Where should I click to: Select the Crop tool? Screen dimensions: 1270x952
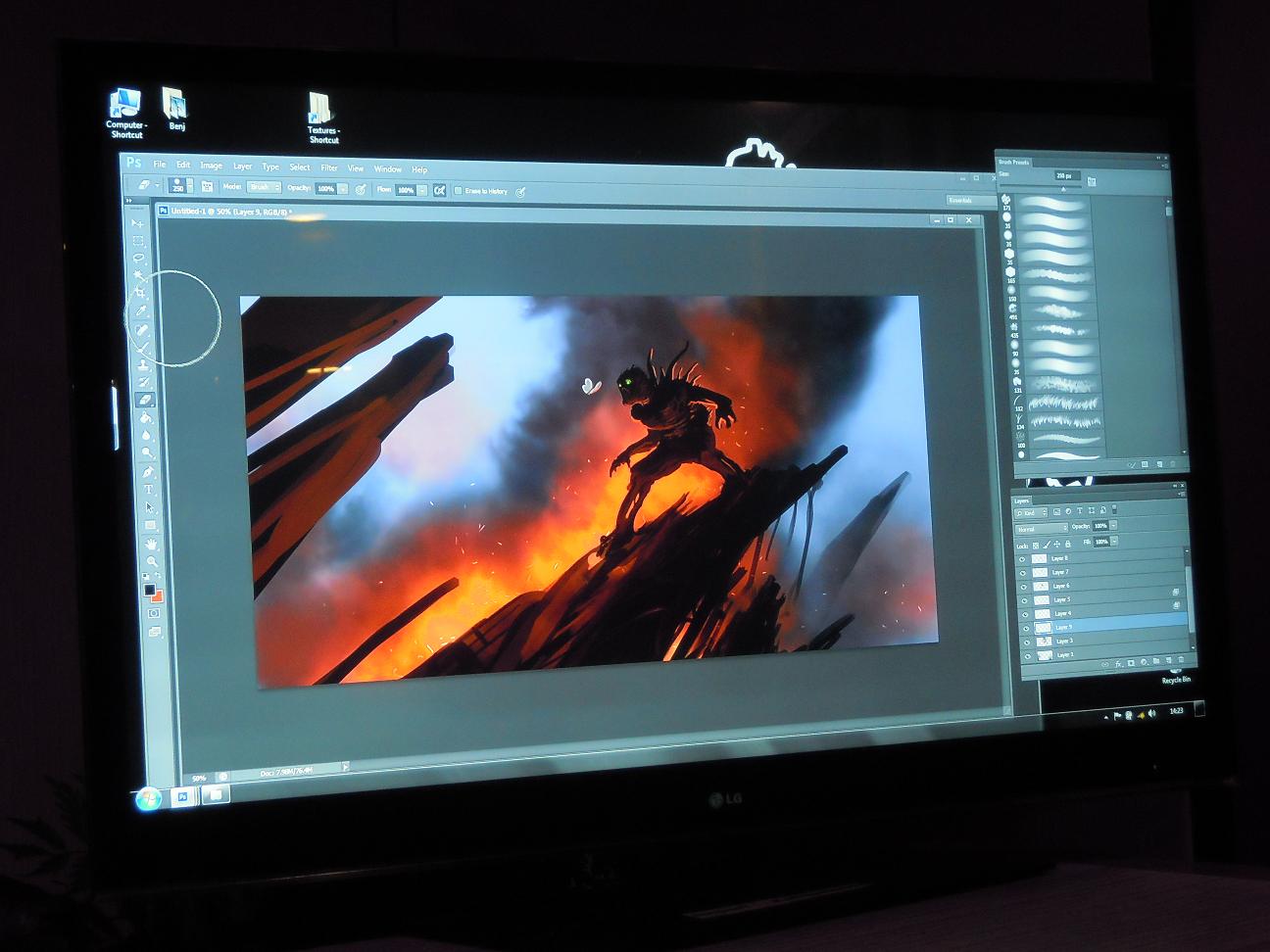pos(140,293)
